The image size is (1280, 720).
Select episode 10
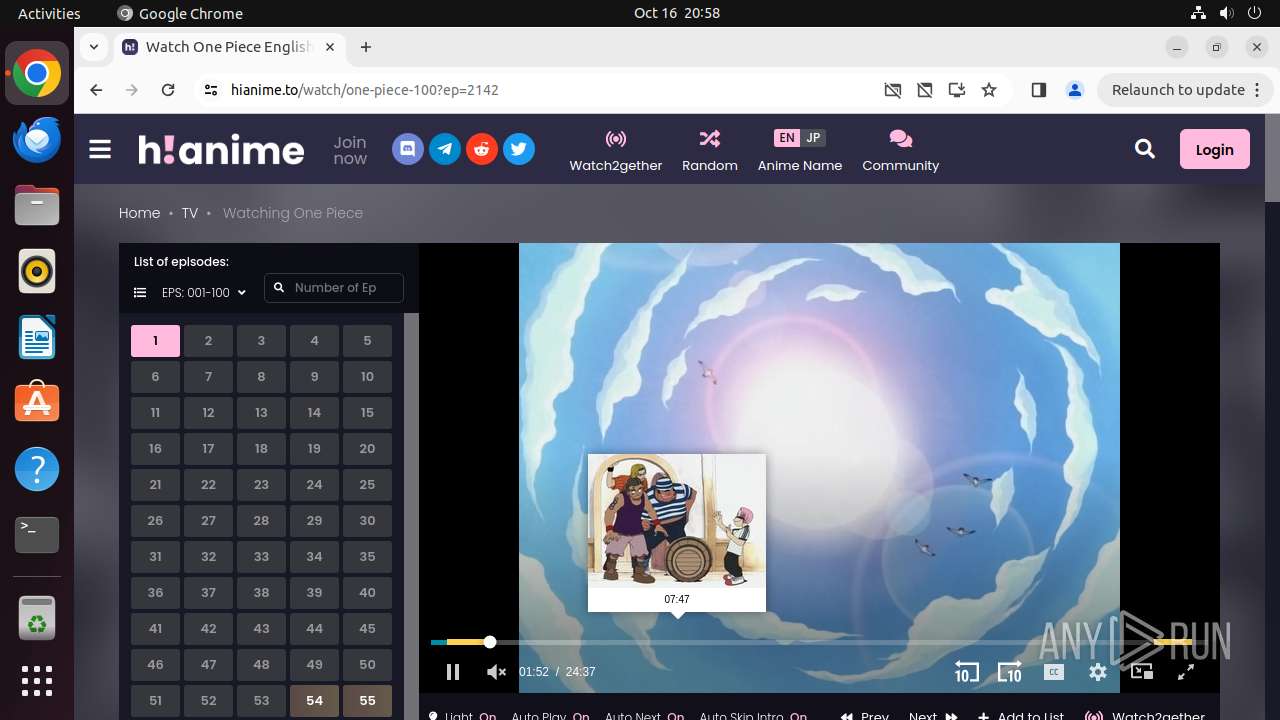tap(367, 377)
